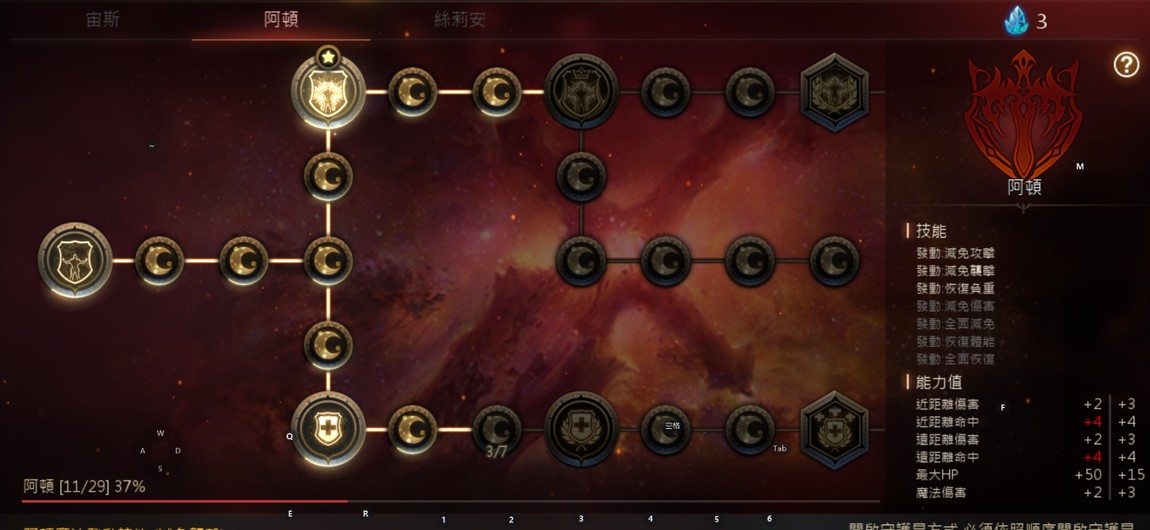Select the shield node with figure raising arms
1150x530 pixels.
[x=75, y=260]
